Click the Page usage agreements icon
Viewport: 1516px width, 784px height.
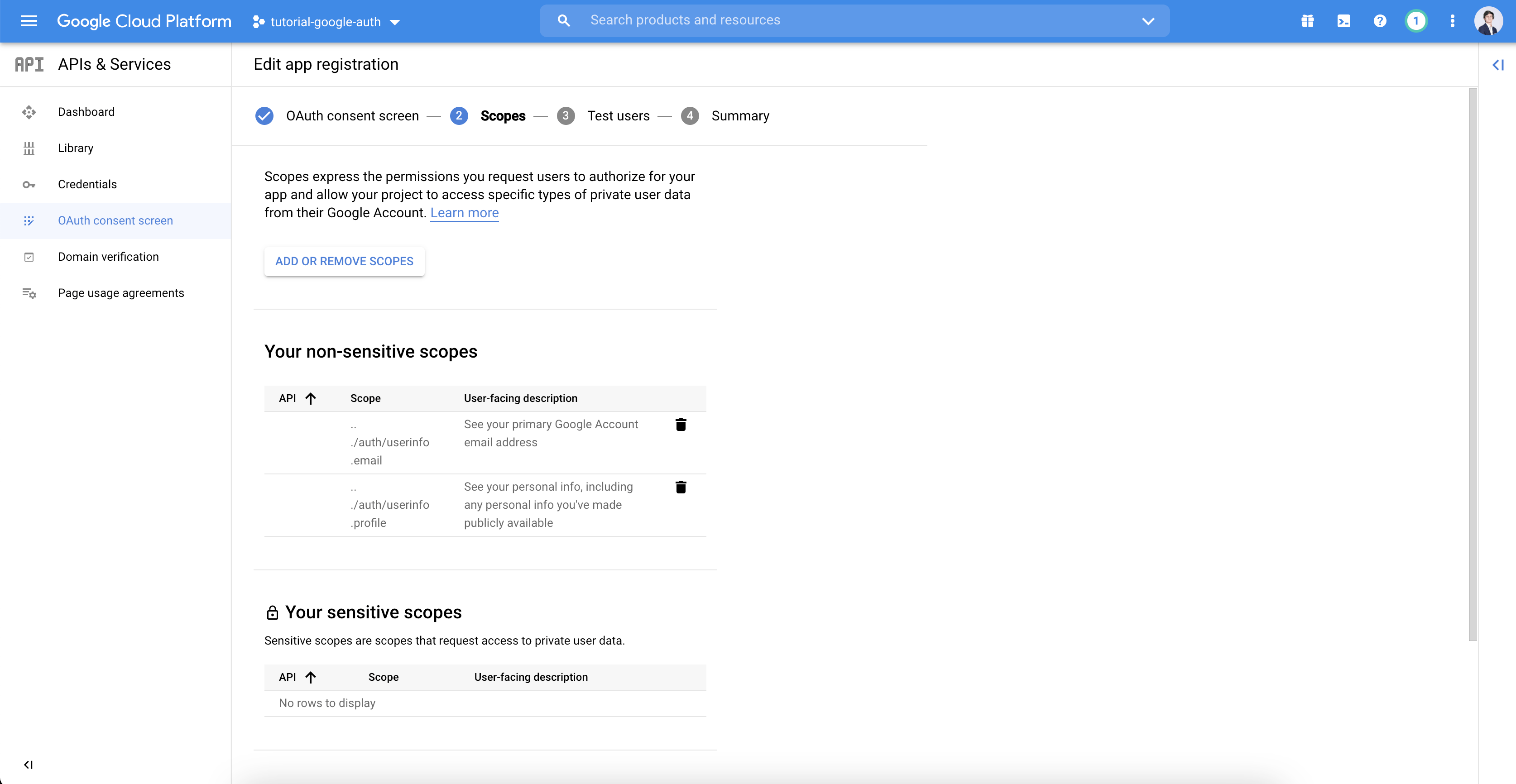click(28, 292)
